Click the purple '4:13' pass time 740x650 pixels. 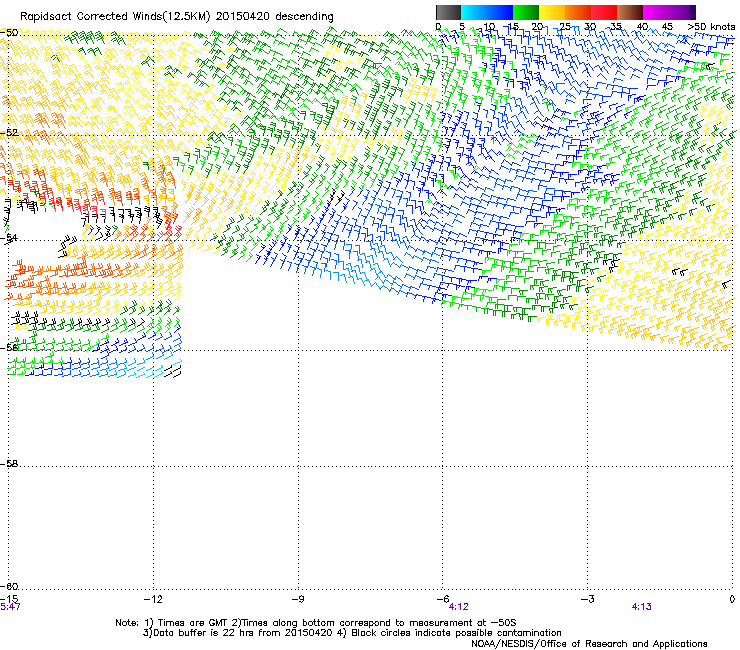tap(641, 607)
